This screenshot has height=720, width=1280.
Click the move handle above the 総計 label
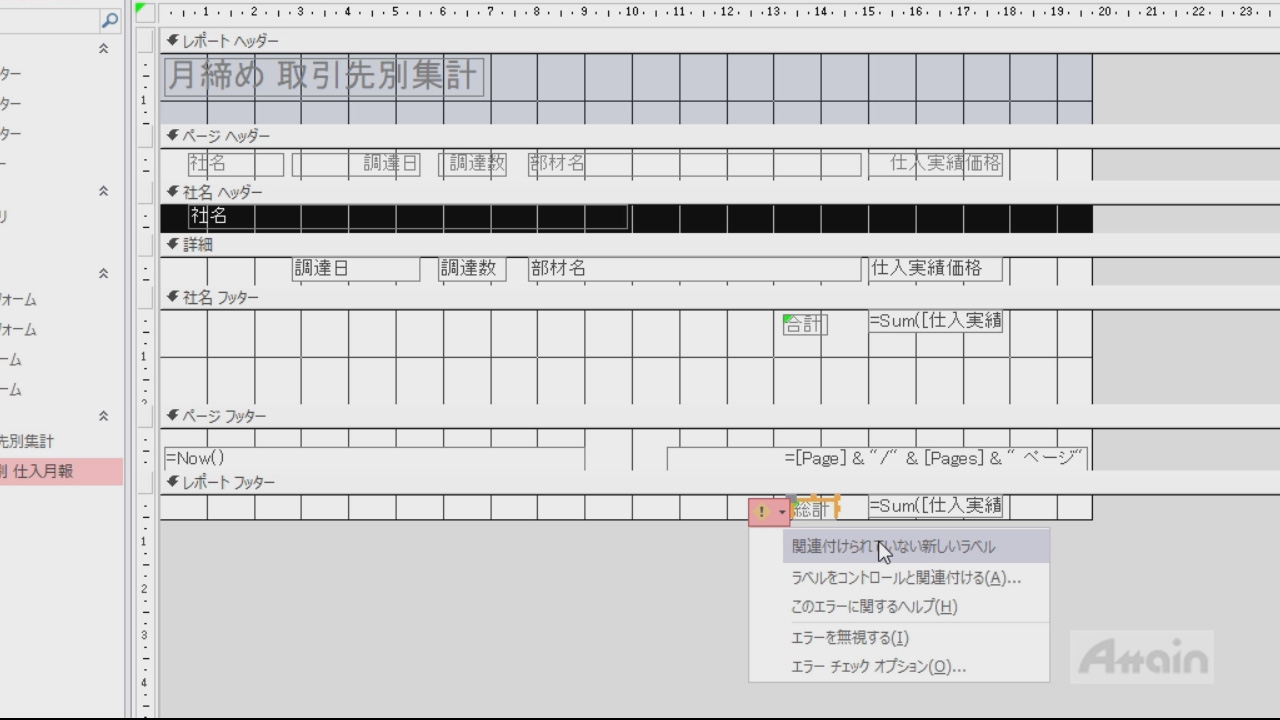click(x=791, y=498)
